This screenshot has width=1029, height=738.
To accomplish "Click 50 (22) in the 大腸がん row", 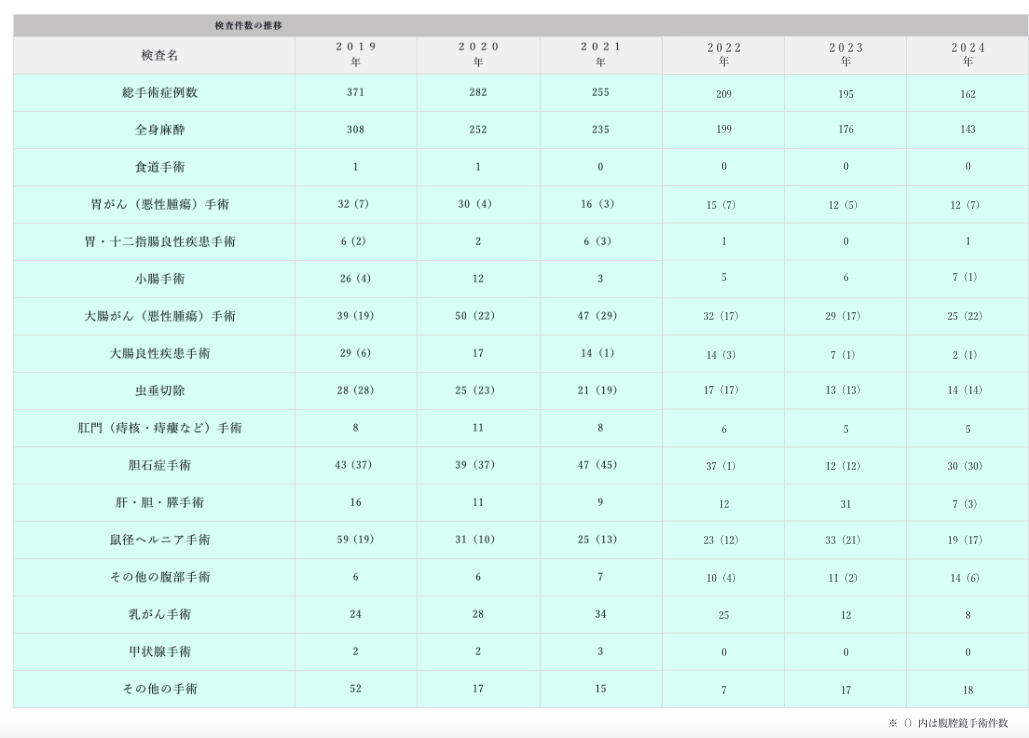I will click(476, 316).
